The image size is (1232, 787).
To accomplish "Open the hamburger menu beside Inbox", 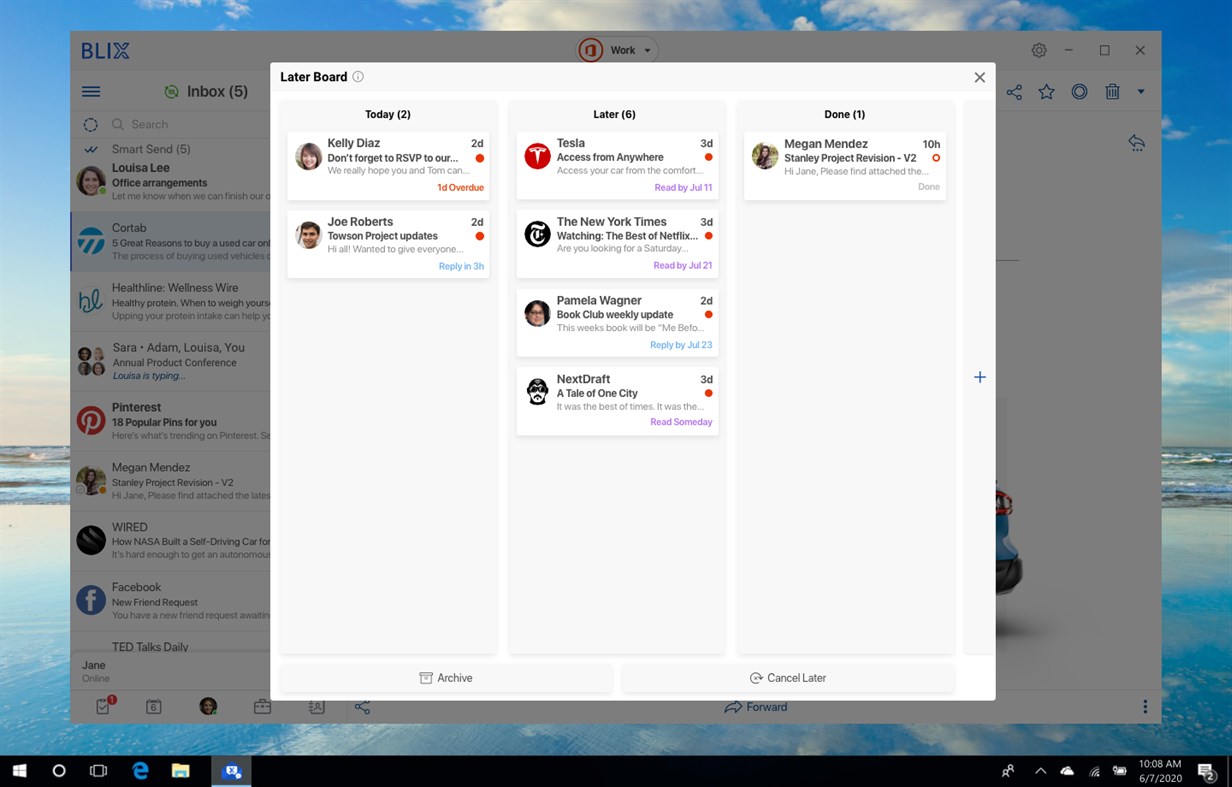I will (90, 91).
